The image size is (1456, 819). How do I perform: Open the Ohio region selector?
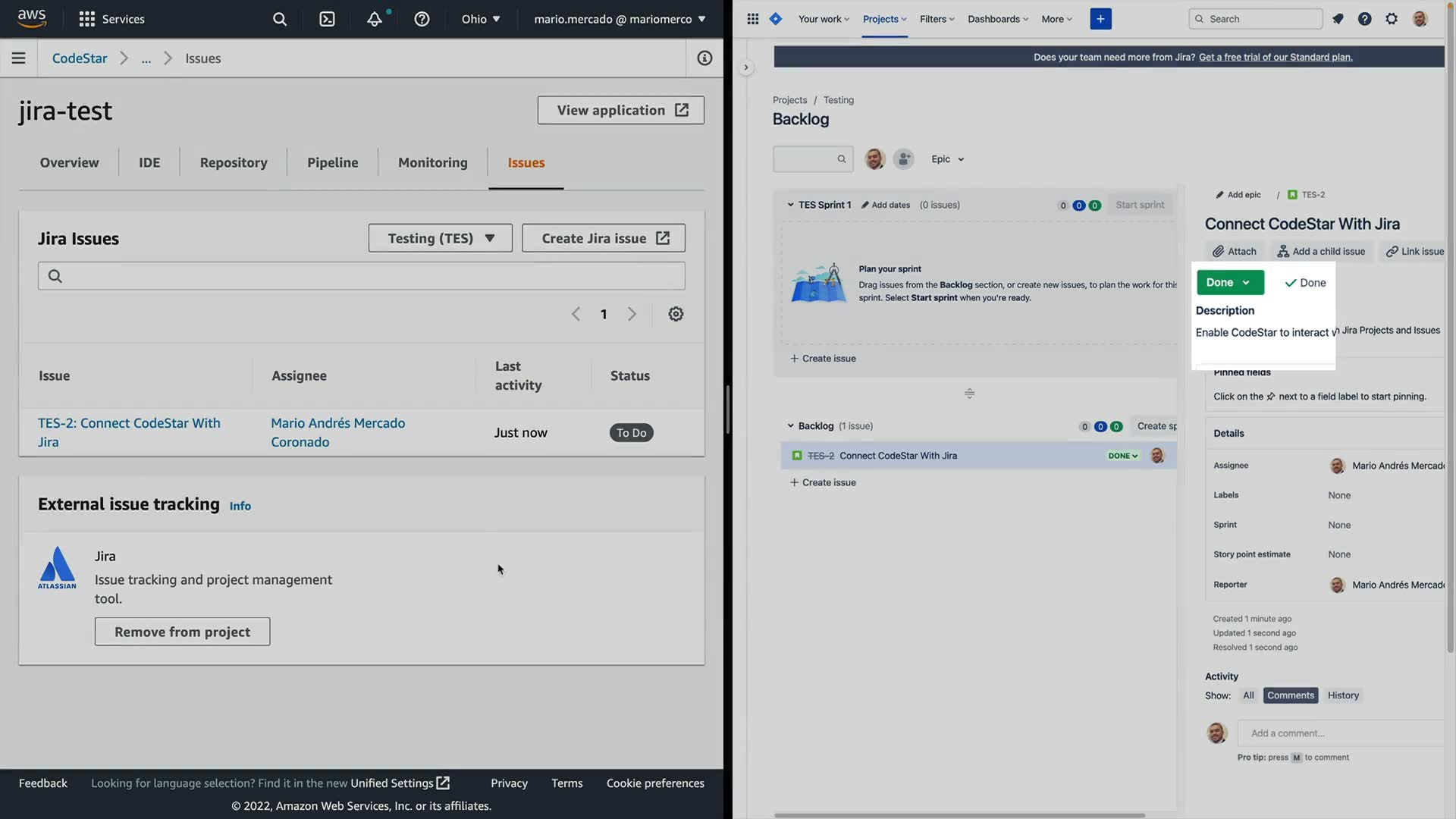[x=481, y=19]
